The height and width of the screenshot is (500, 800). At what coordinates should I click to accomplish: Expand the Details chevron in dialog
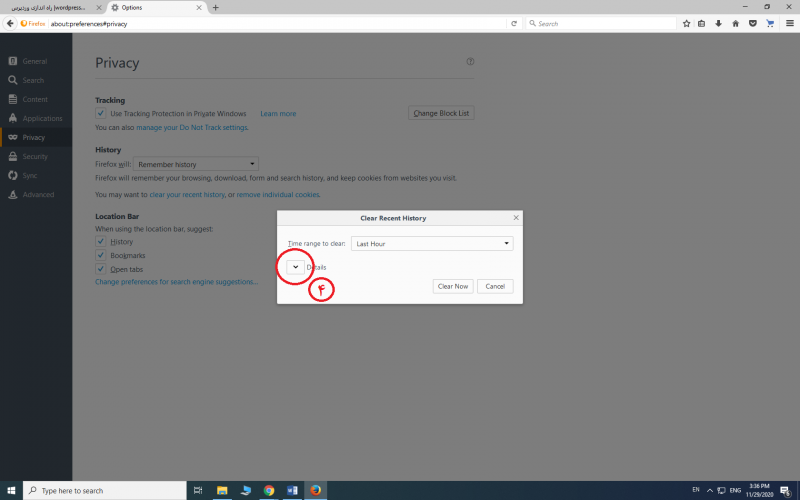(295, 267)
